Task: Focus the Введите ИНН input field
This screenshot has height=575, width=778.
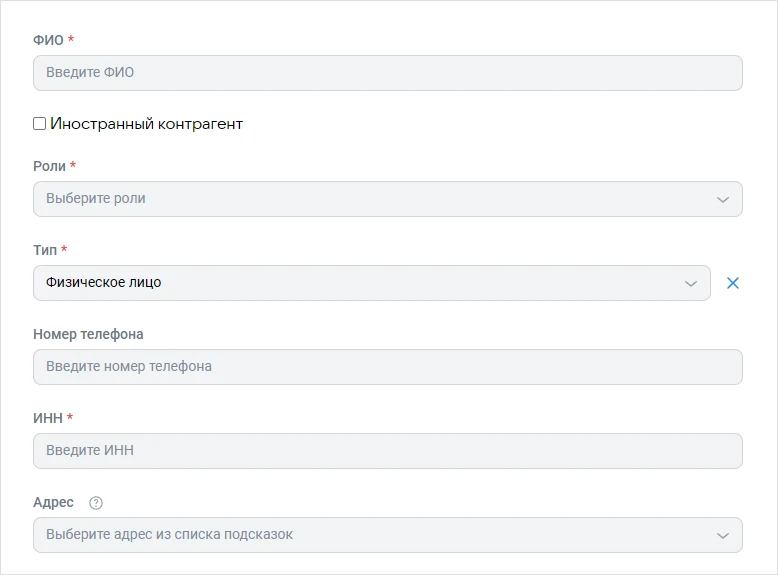Action: (388, 451)
